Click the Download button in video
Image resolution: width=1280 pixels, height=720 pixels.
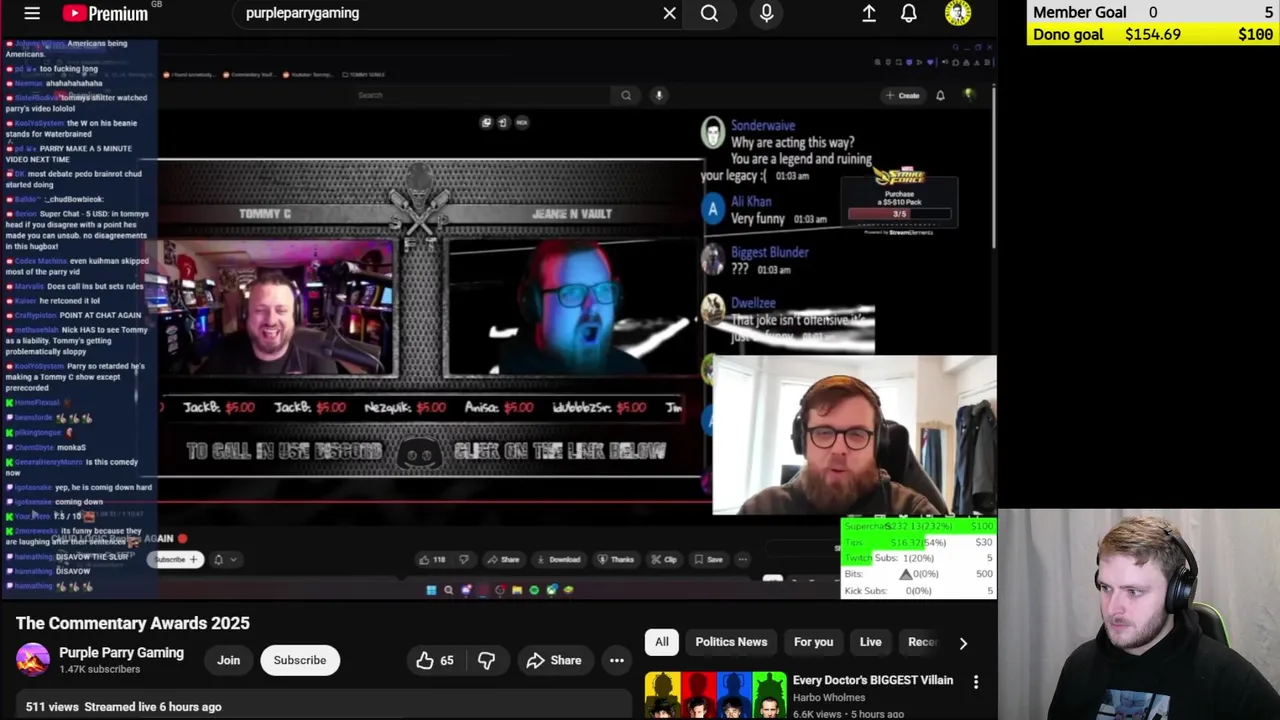559,559
